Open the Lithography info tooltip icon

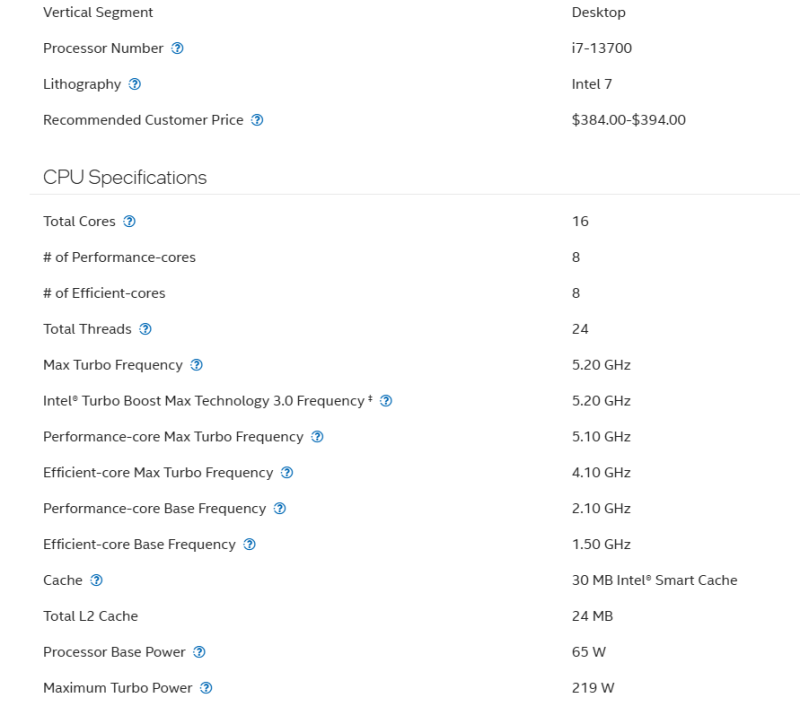click(135, 84)
